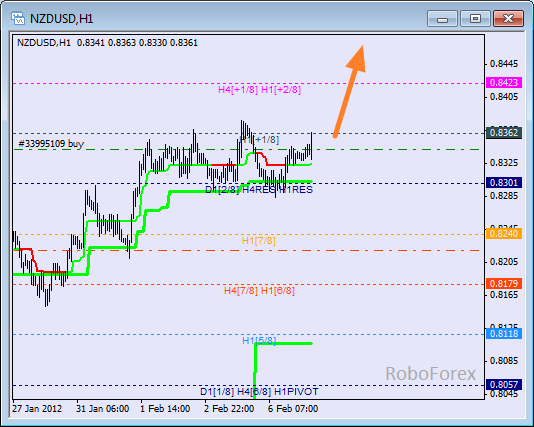This screenshot has width=534, height=427.
Task: Select the H4[+1/8] H1[+2/8] level label
Action: pyautogui.click(x=260, y=90)
